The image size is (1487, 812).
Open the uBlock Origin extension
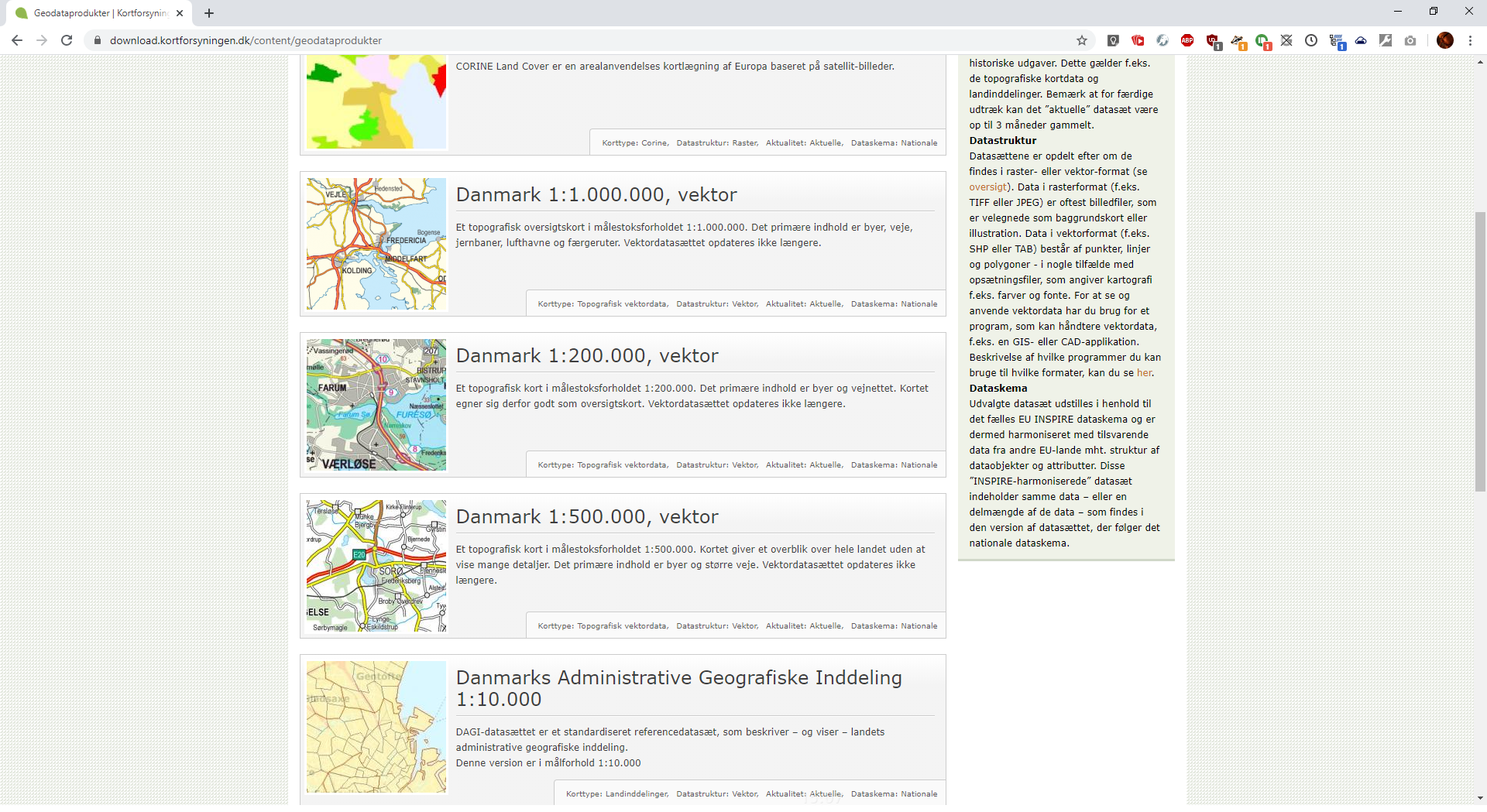[x=1214, y=41]
